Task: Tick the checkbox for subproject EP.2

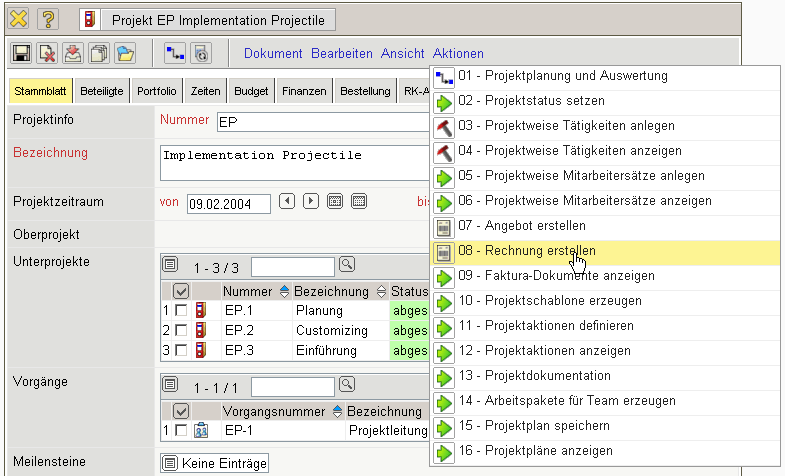Action: click(181, 330)
